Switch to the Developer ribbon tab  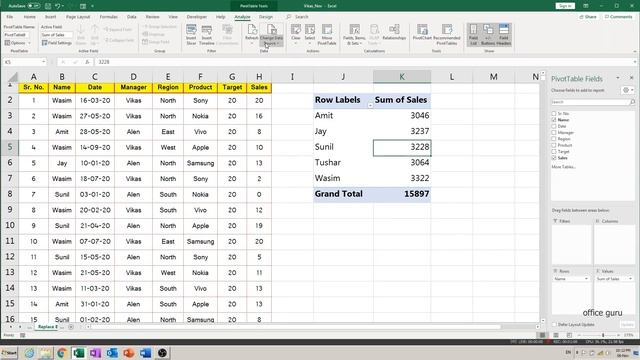pyautogui.click(x=197, y=17)
